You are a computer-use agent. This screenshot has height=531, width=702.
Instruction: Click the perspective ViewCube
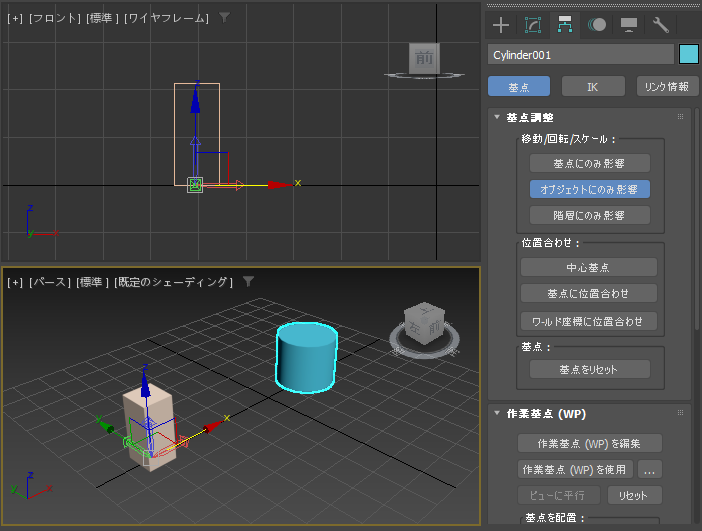pos(424,322)
